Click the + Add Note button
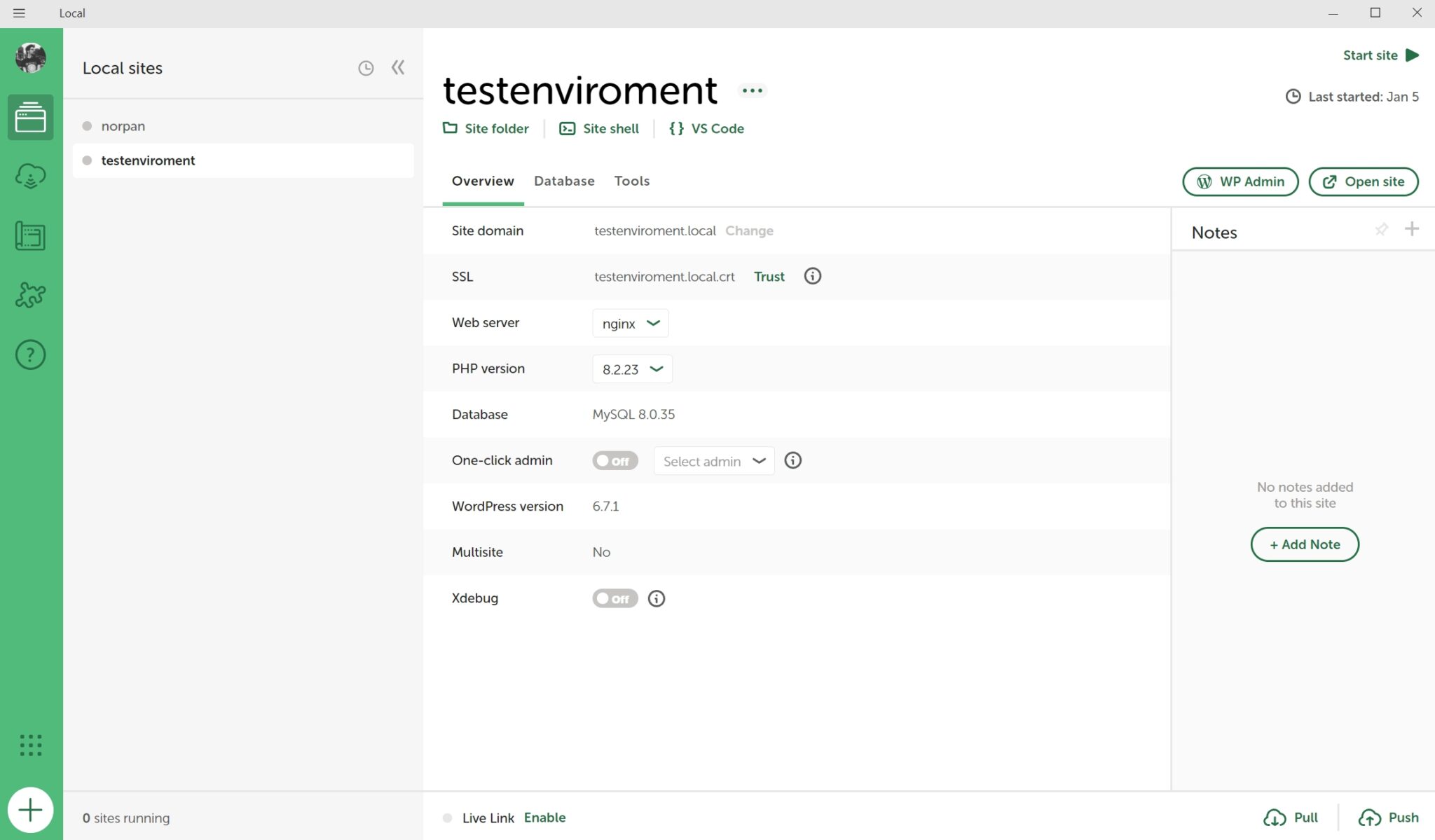The image size is (1435, 840). 1305,544
